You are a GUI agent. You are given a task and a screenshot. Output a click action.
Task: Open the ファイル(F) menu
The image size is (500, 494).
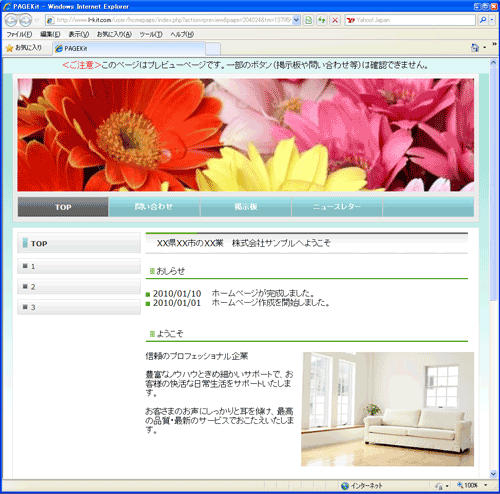(19, 34)
